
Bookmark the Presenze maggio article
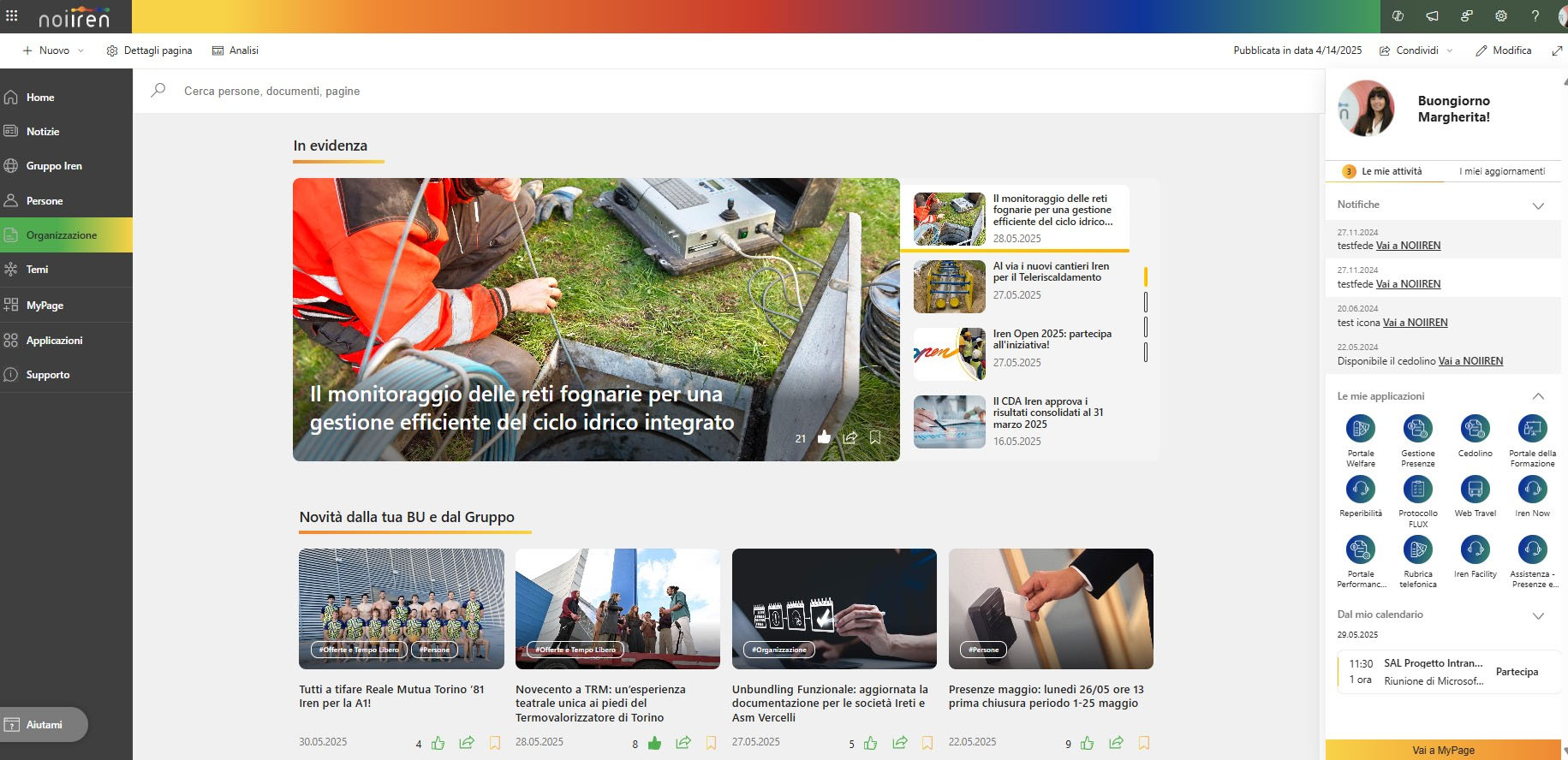[1144, 742]
